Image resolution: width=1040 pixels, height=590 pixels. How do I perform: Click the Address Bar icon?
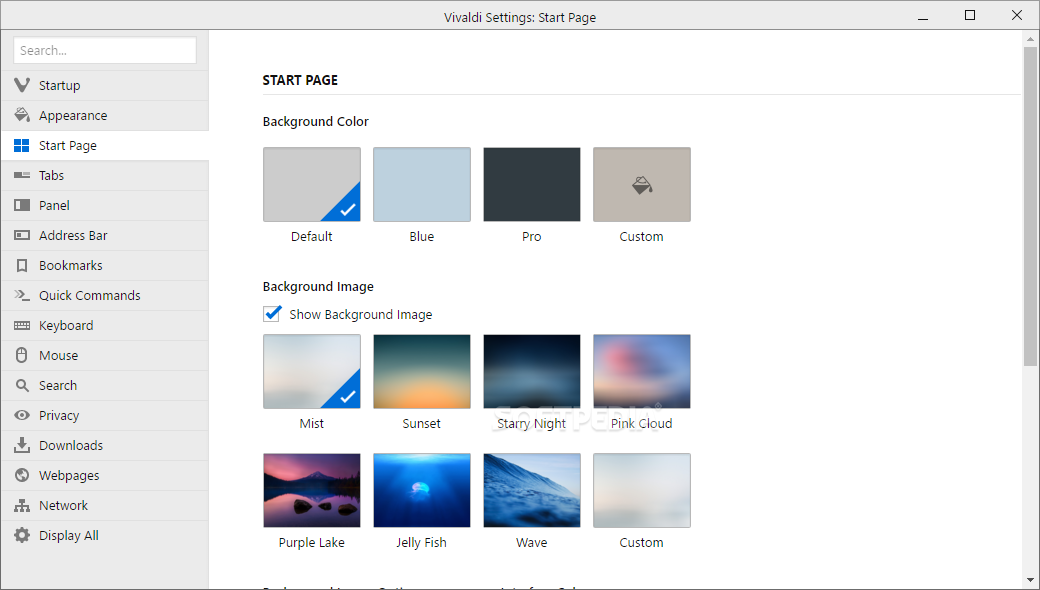pyautogui.click(x=22, y=235)
